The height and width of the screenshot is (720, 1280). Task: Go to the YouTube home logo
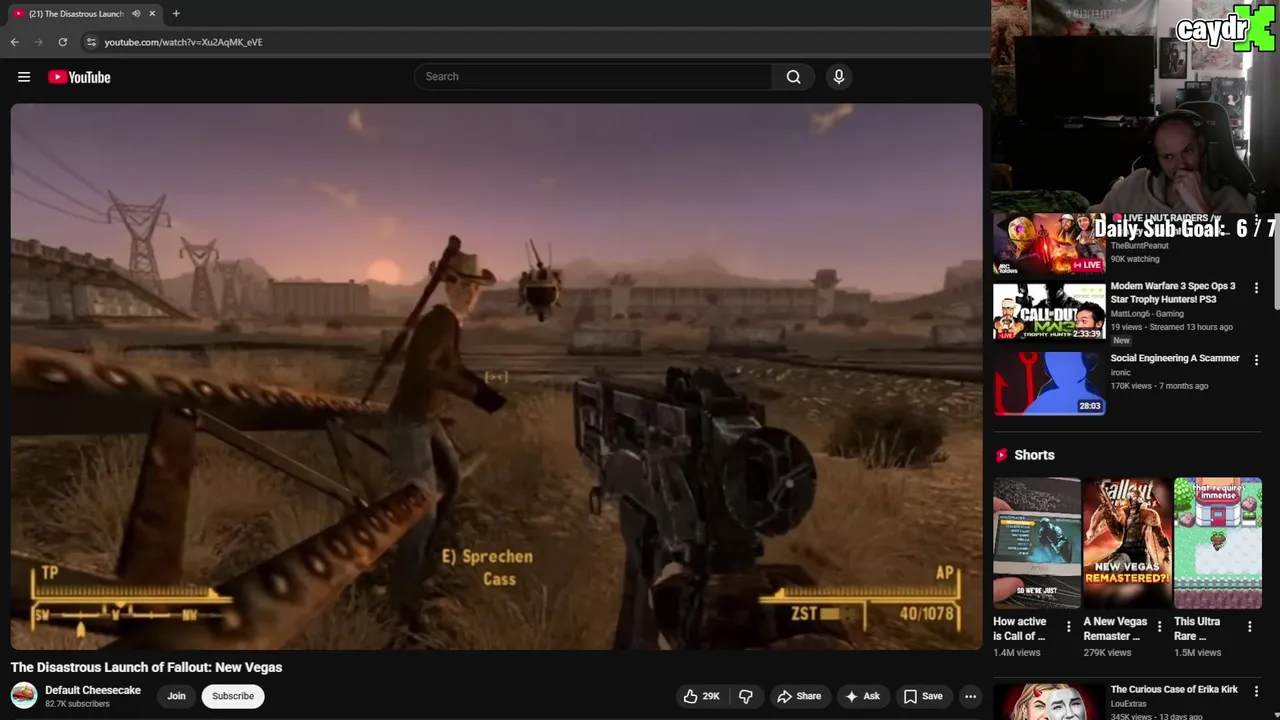click(79, 77)
